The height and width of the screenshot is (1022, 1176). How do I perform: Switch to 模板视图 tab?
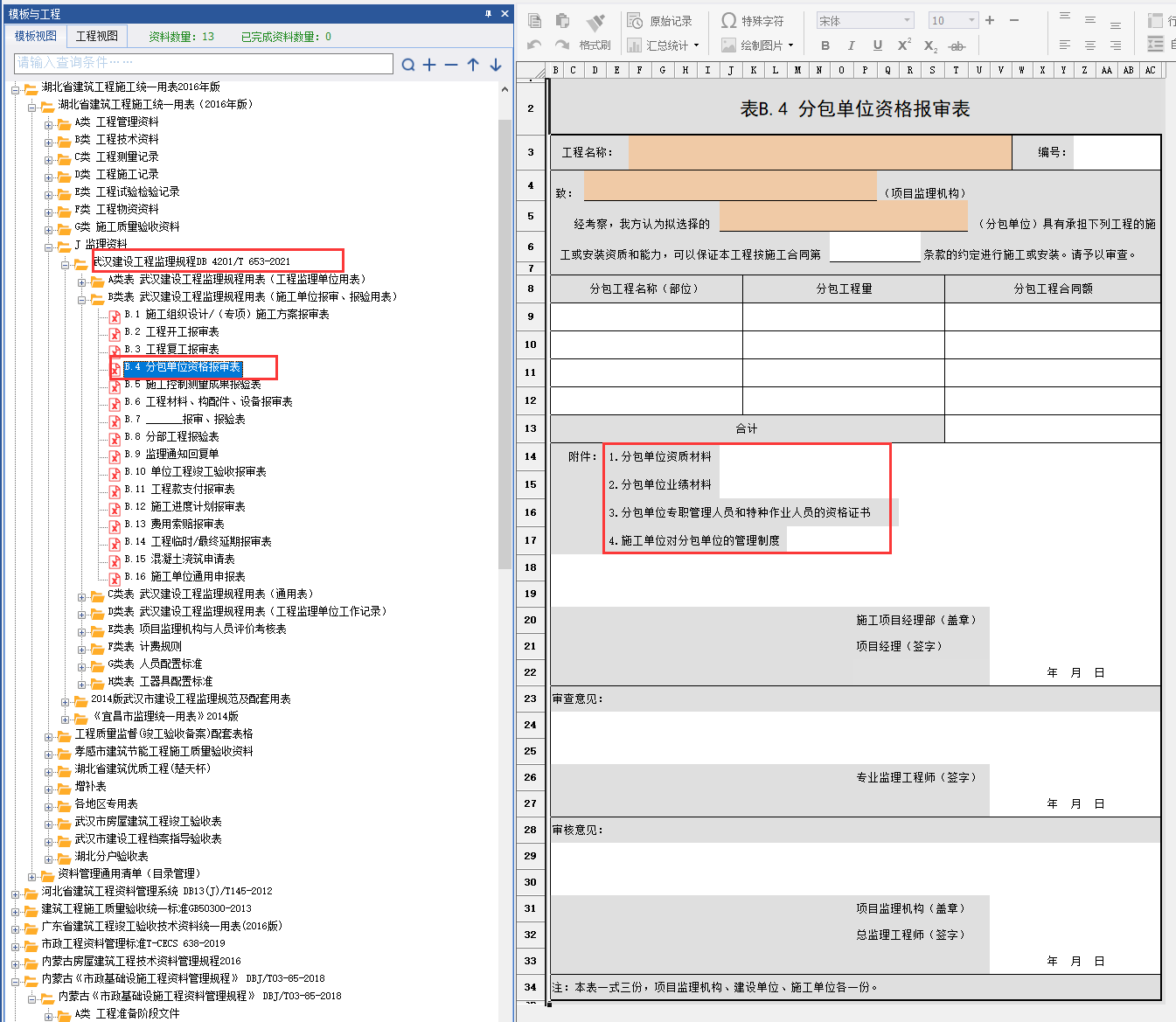click(x=36, y=36)
